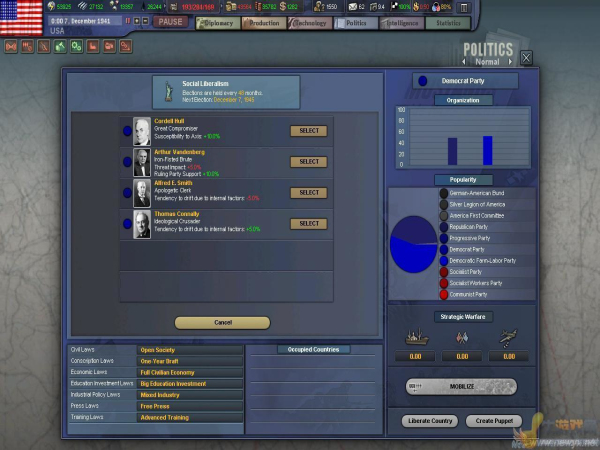
Task: Click the Liberate Country button
Action: [x=430, y=421]
